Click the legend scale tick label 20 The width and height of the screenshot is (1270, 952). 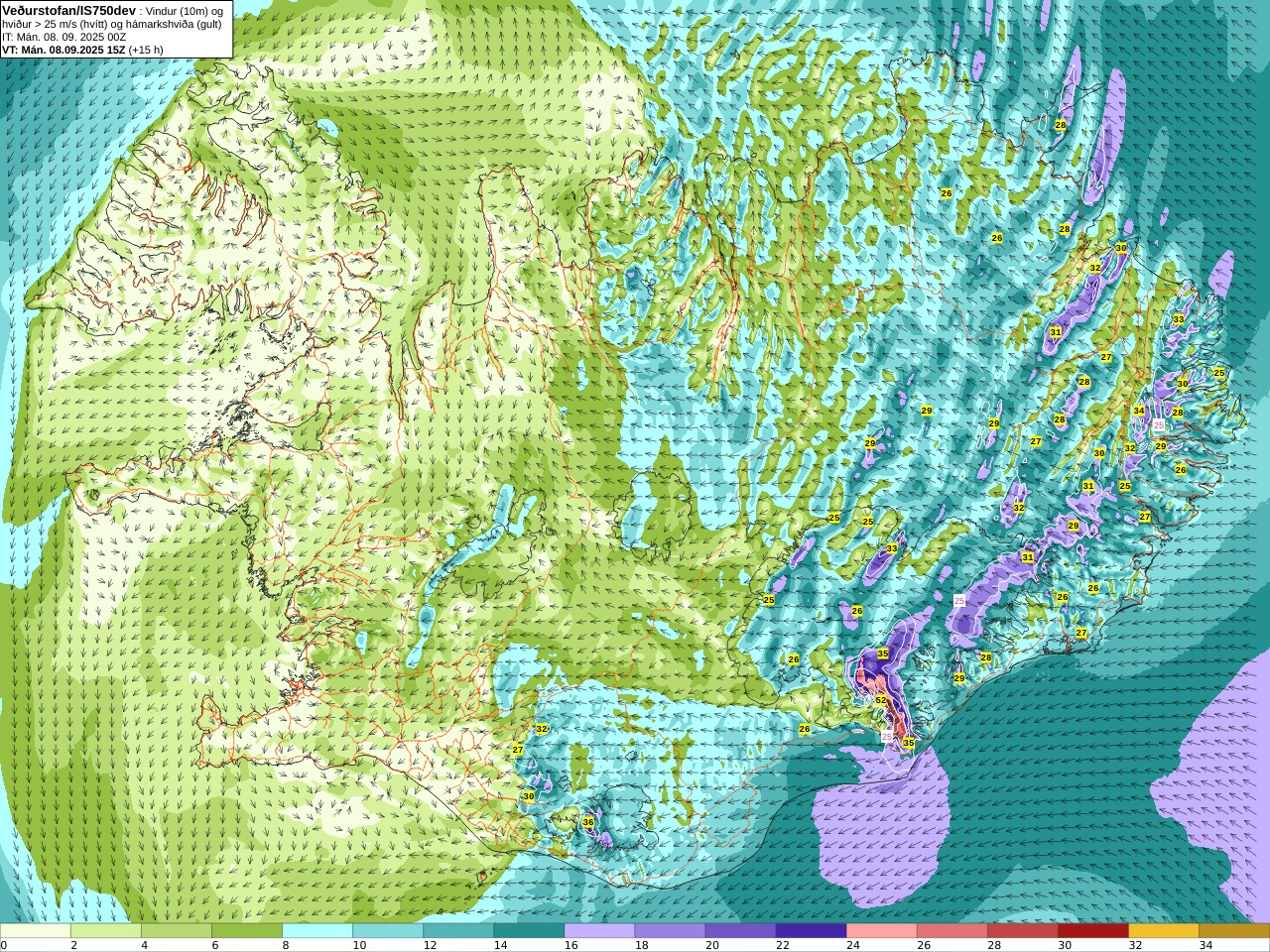711,945
